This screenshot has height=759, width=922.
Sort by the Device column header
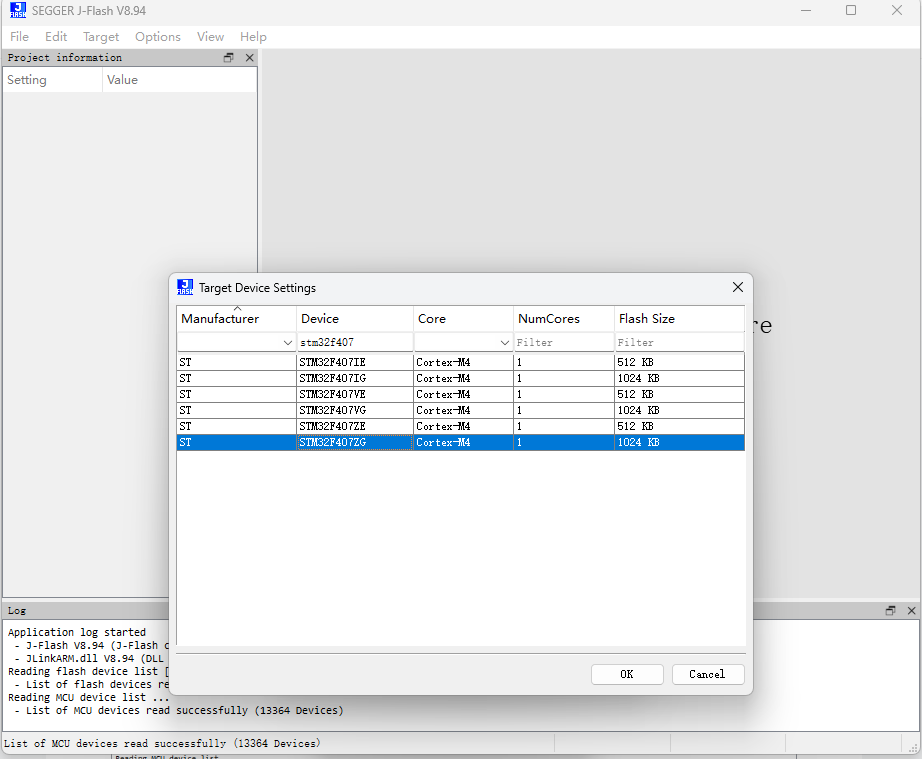(x=355, y=319)
